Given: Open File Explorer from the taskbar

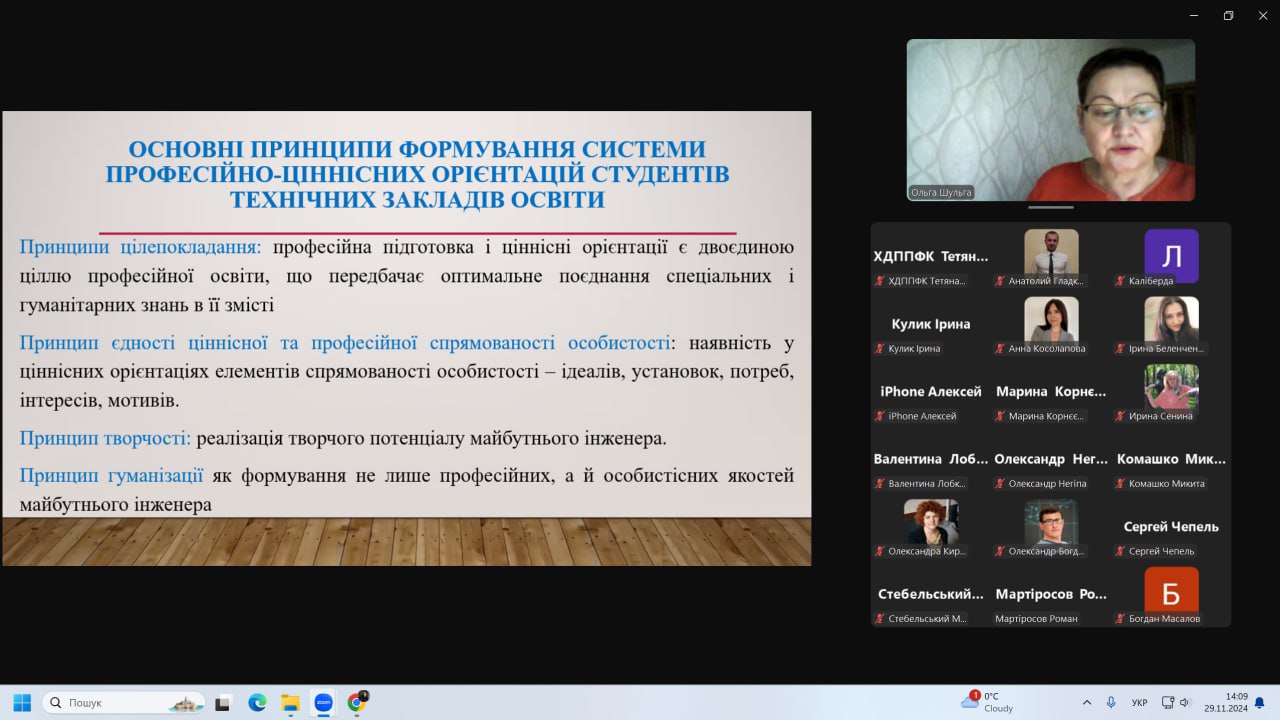Looking at the screenshot, I should pos(290,702).
